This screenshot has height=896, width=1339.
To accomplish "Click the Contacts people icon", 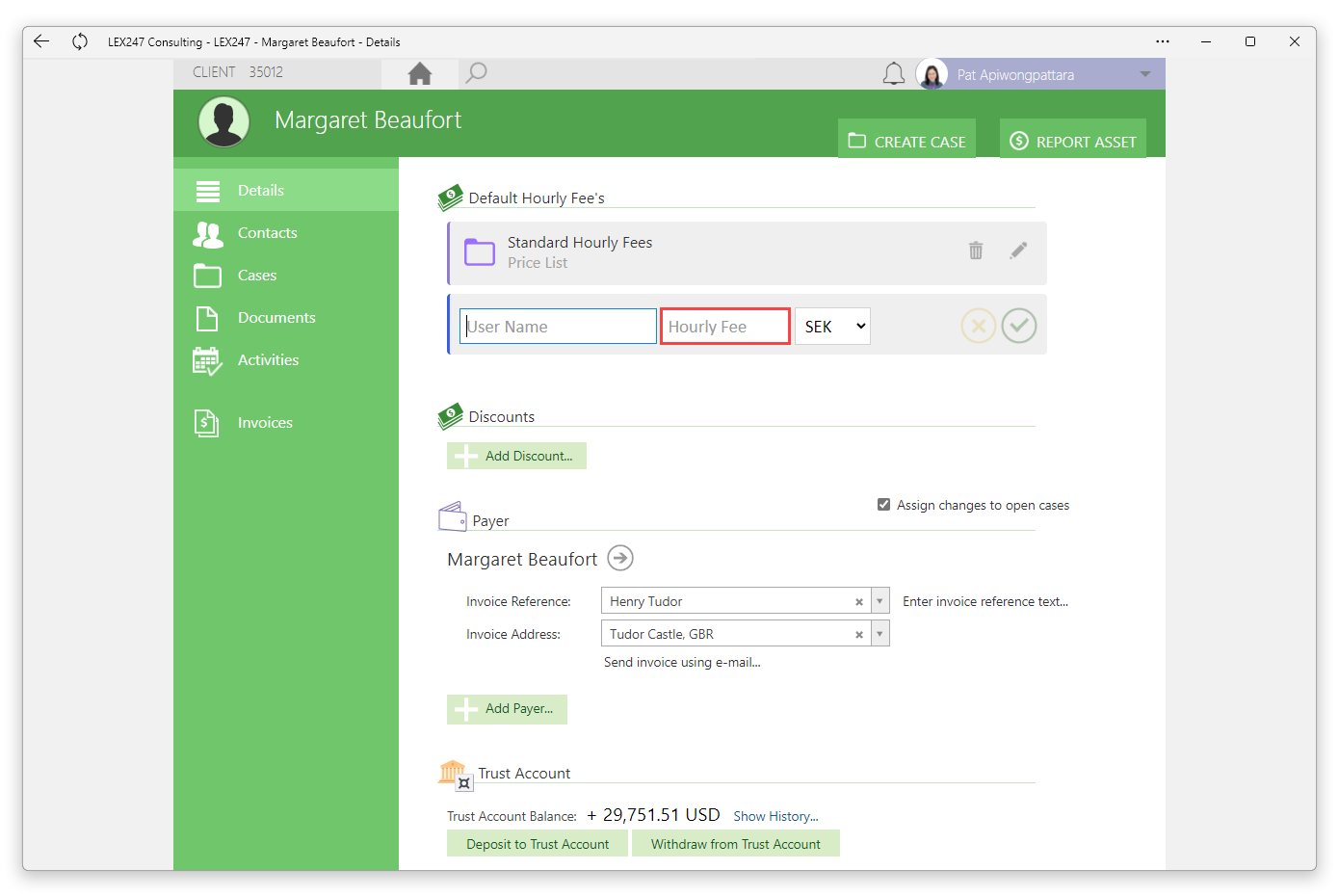I will coord(208,234).
